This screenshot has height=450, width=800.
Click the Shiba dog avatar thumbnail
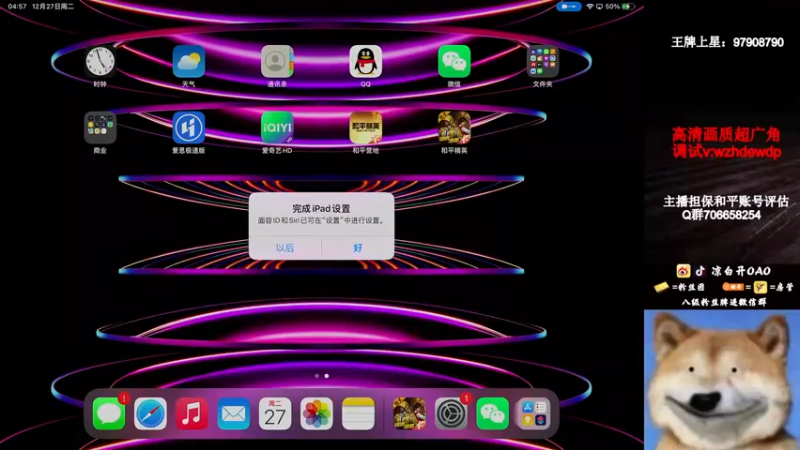tap(721, 380)
